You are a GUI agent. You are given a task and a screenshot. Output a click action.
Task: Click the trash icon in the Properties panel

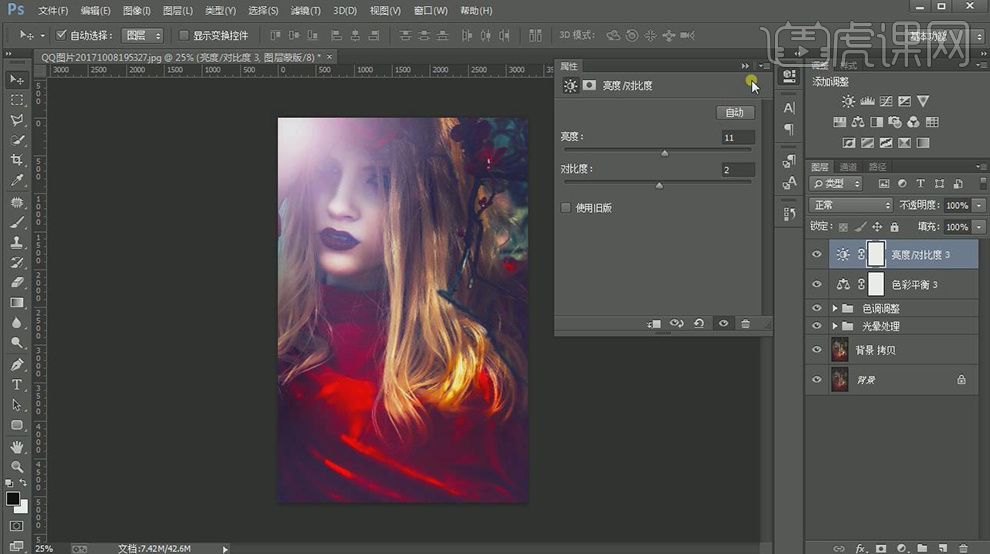pos(745,324)
